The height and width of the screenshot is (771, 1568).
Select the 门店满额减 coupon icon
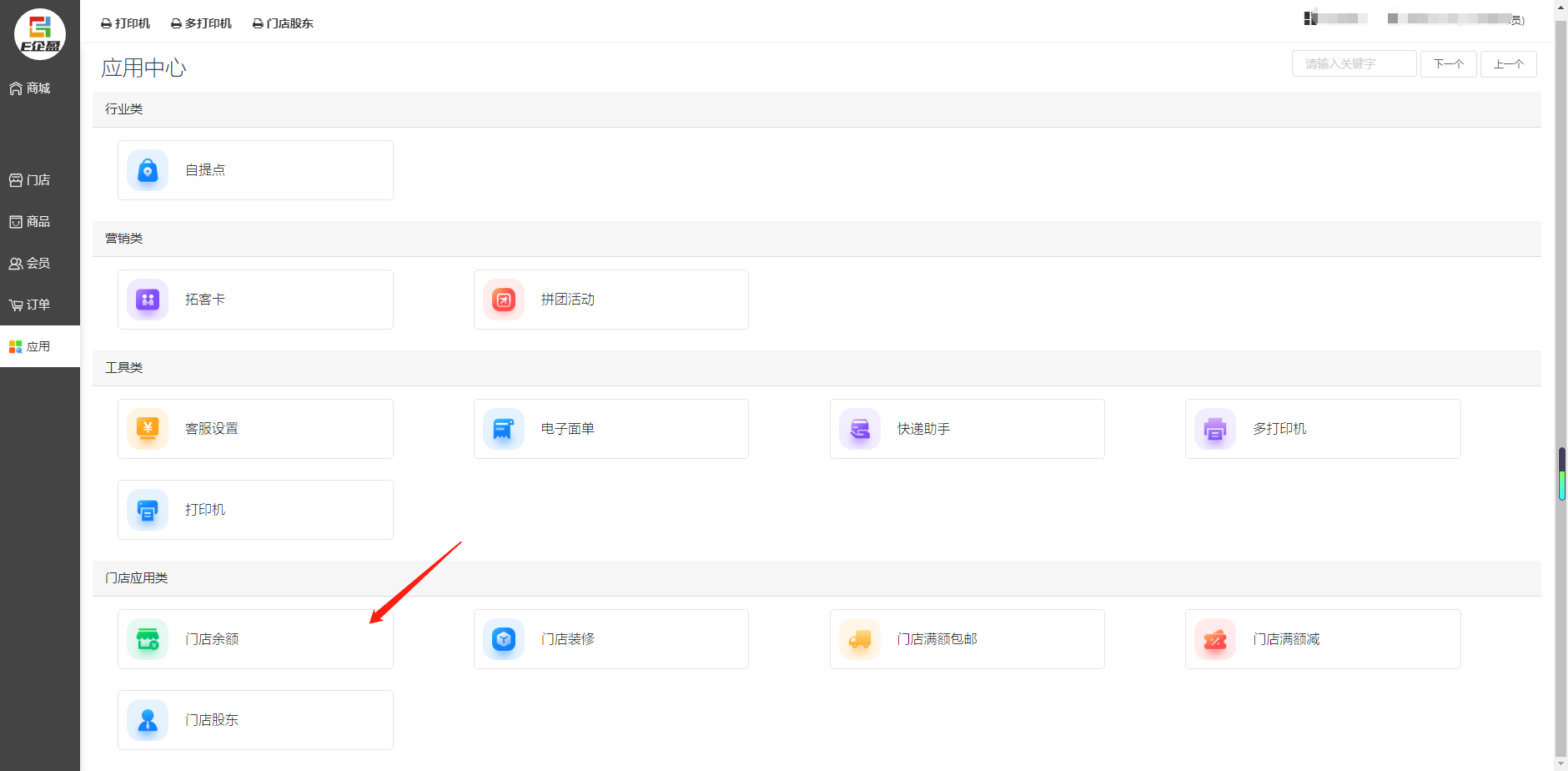(1215, 639)
